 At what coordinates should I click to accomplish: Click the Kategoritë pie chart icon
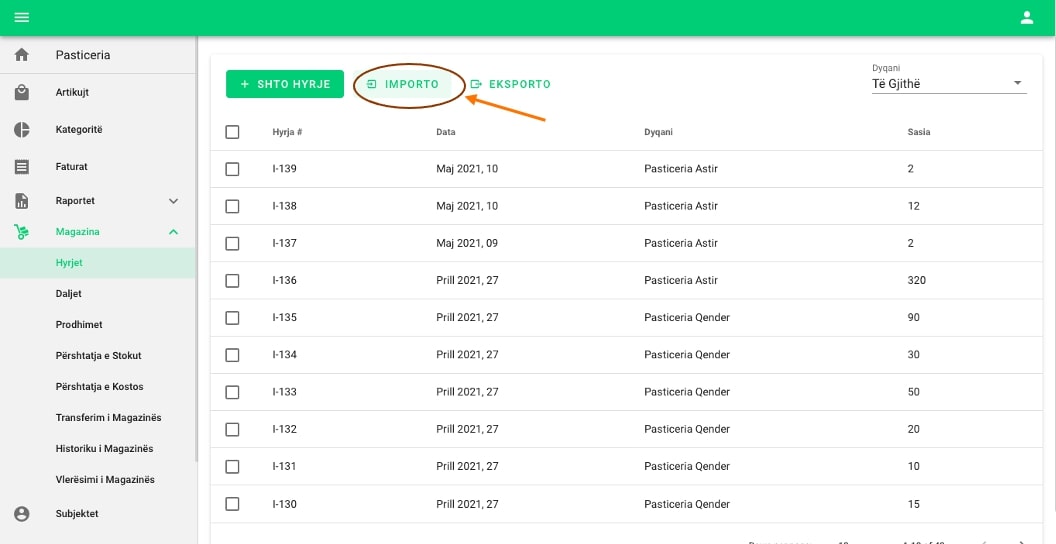click(x=22, y=130)
